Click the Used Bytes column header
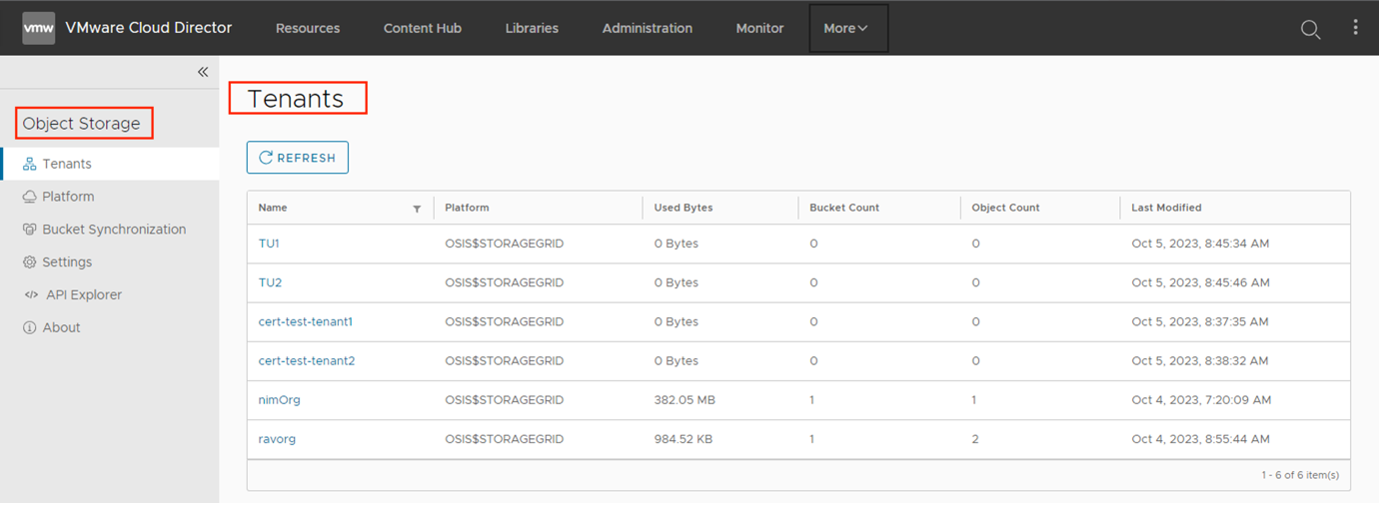Image resolution: width=1384 pixels, height=507 pixels. 683,208
